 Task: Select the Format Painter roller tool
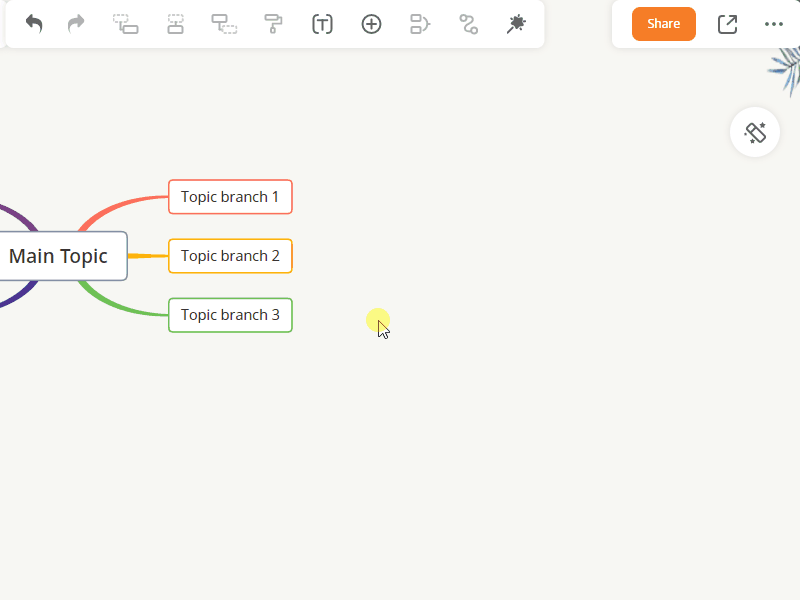273,24
